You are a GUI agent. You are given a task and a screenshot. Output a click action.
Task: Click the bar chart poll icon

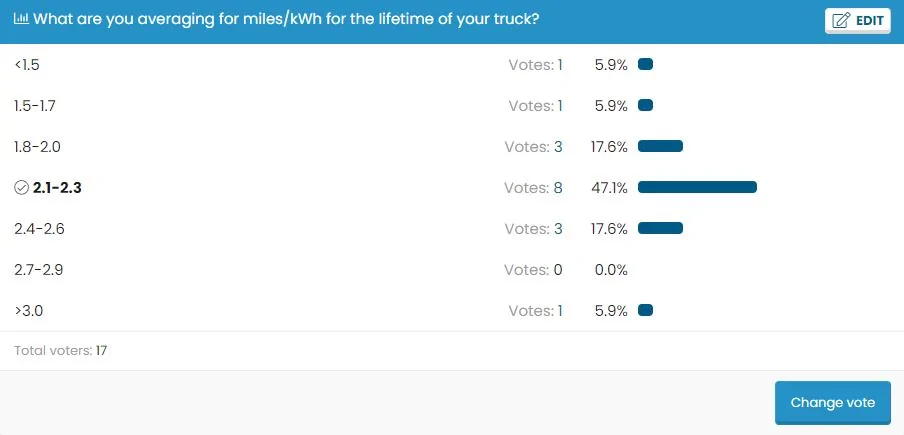pos(21,19)
